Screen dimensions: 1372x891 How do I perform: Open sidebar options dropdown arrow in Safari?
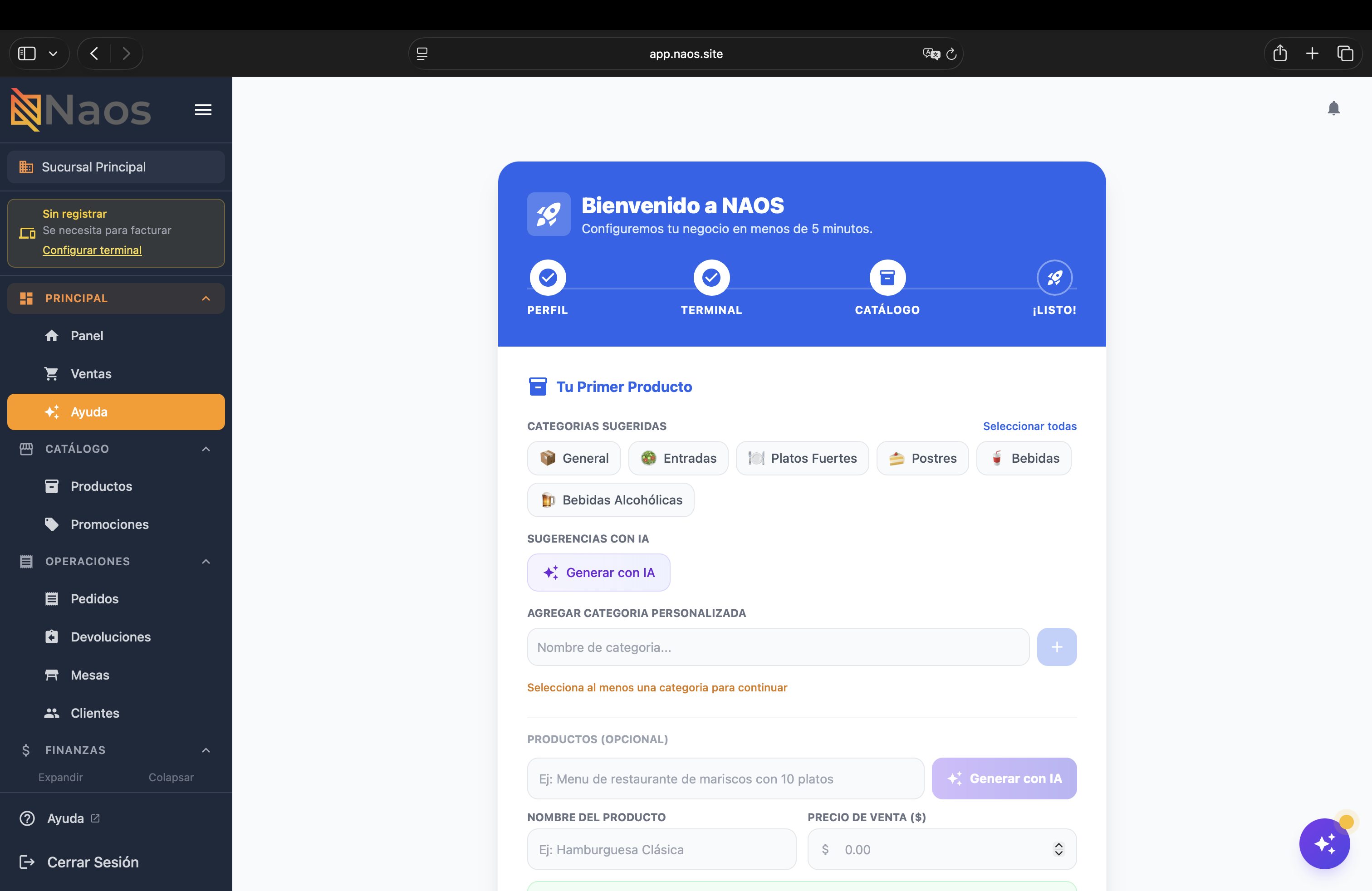pos(53,54)
